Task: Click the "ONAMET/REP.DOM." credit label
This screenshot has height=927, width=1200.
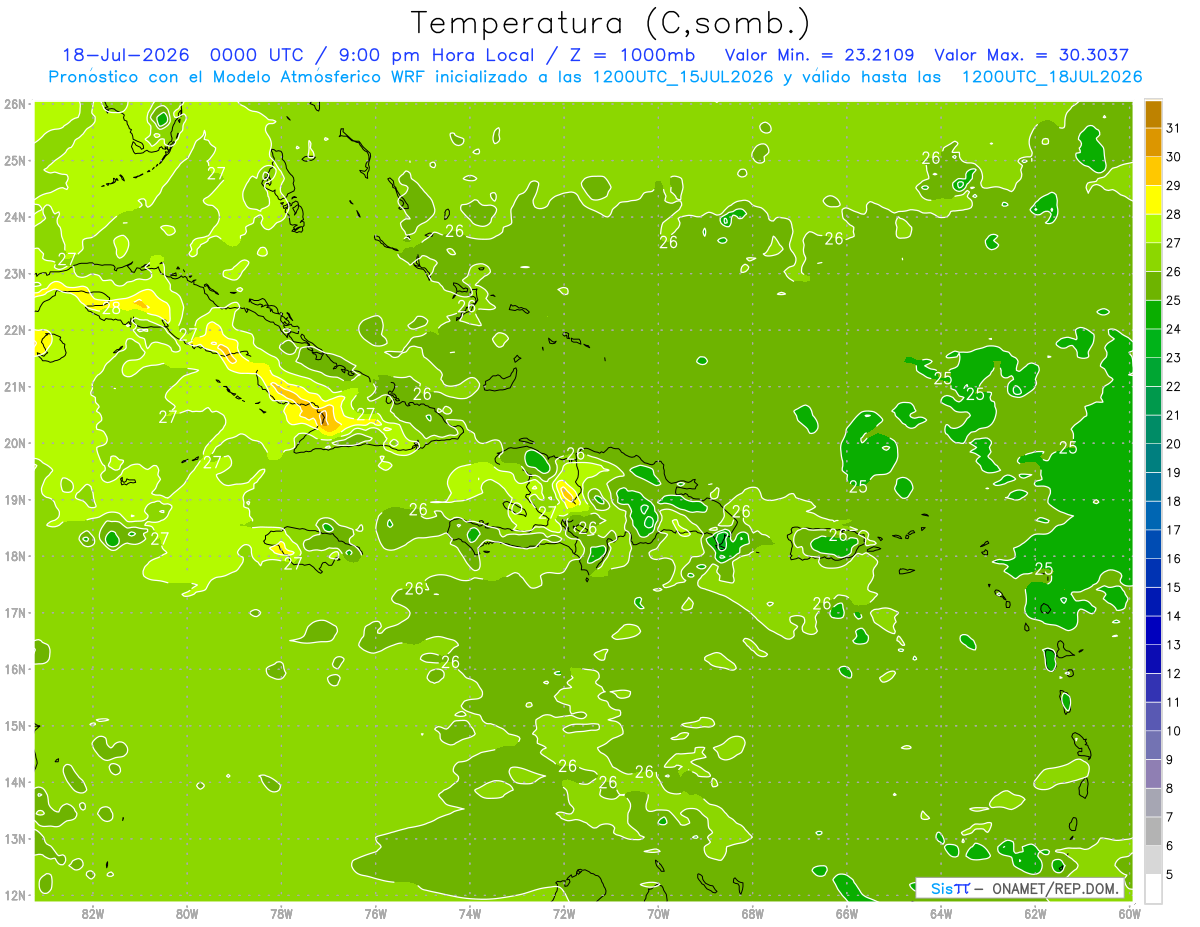Action: pos(1054,888)
